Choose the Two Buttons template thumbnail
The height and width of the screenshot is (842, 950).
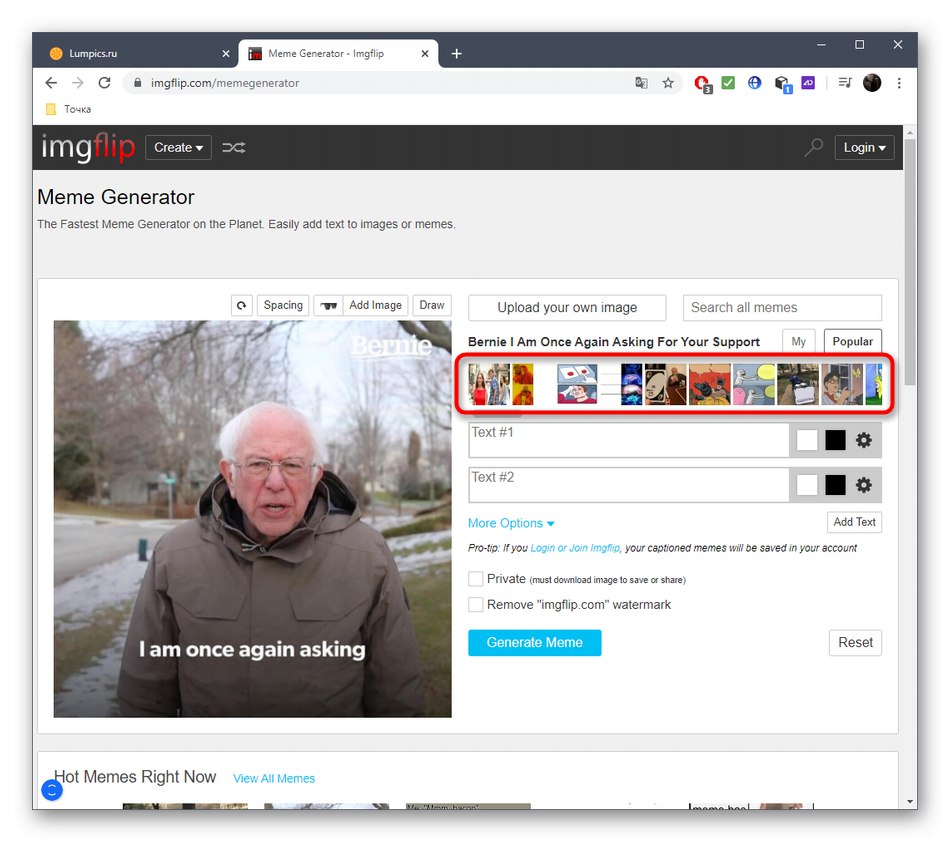click(x=577, y=384)
